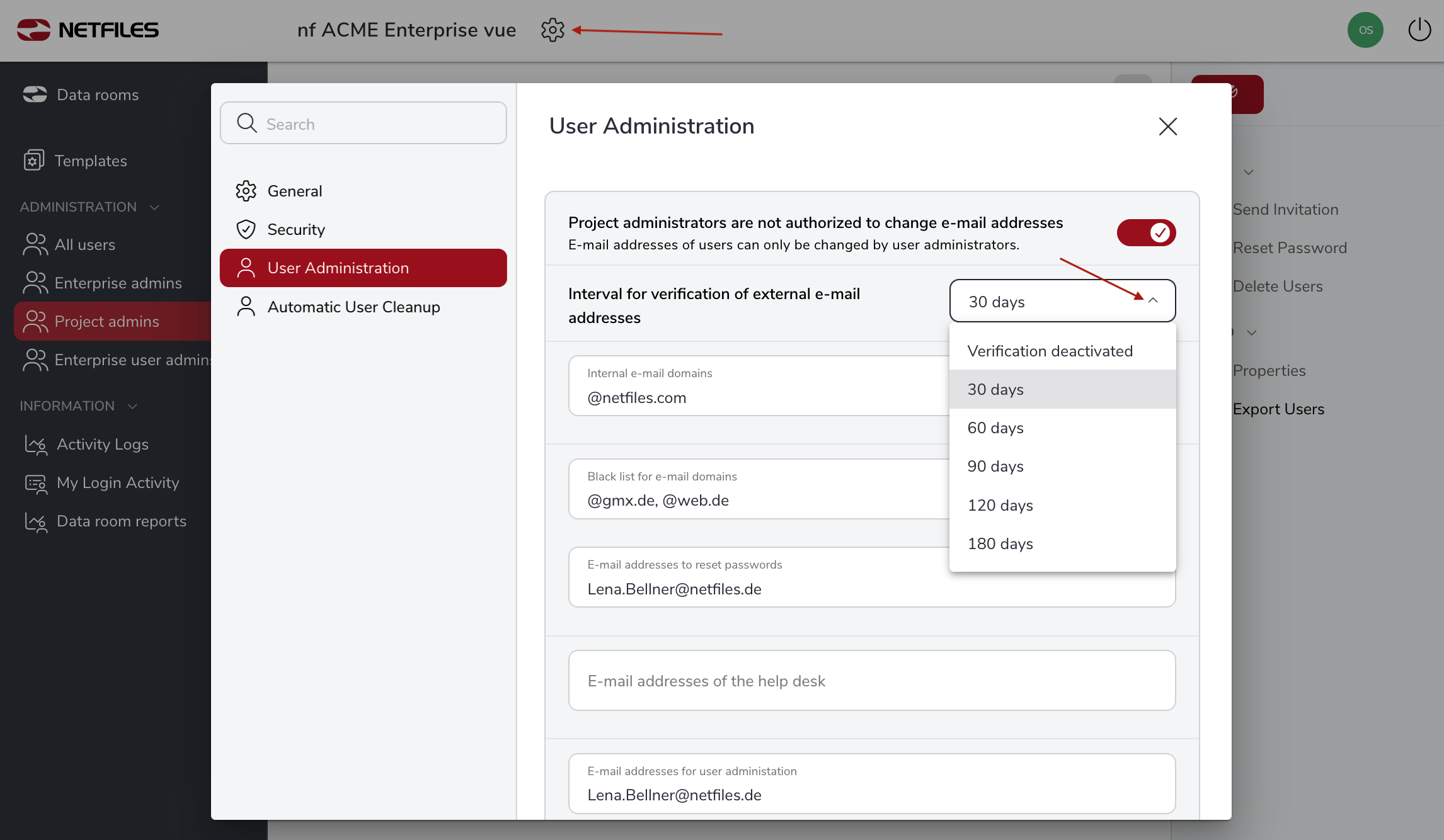Screen dimensions: 1444x840
Task: Collapse the ADMINISTRATION section
Action: [x=154, y=207]
